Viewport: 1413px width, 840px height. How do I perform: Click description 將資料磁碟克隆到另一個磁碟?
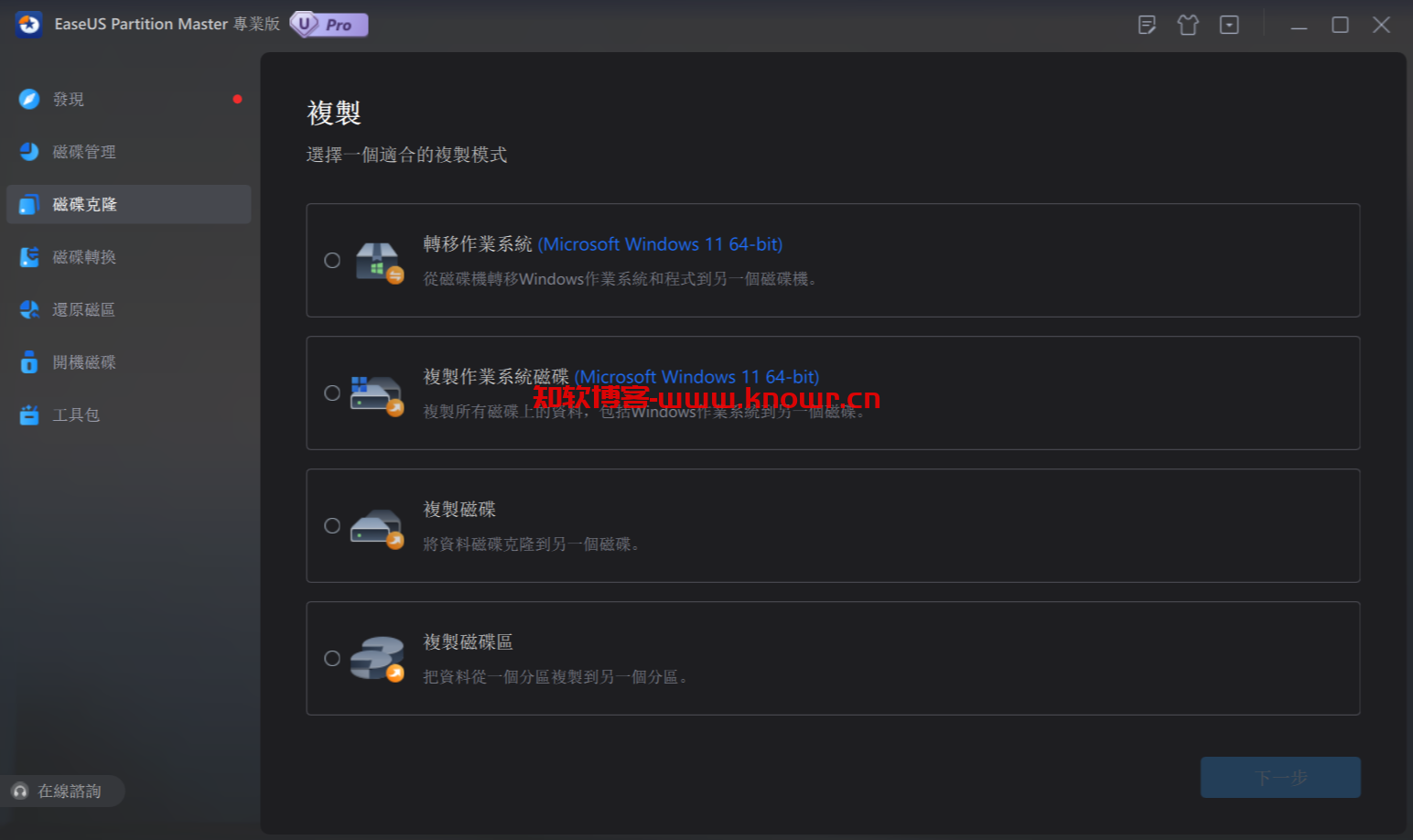point(531,544)
